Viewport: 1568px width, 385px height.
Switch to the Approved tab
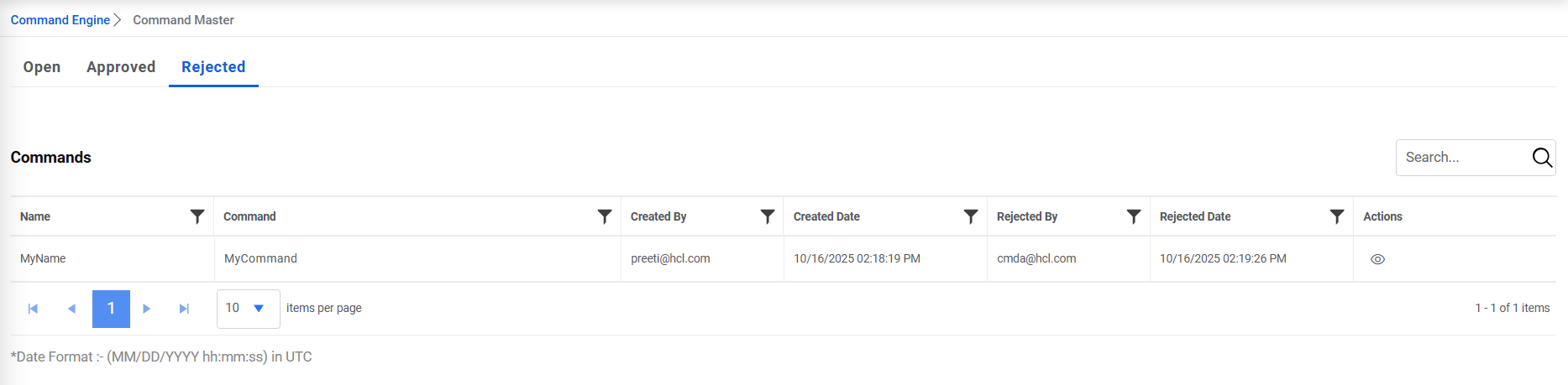121,67
